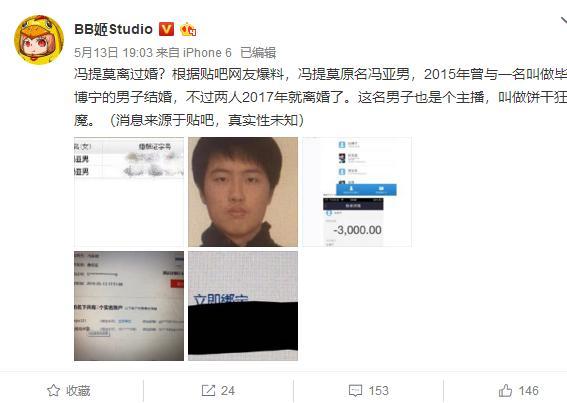Screen dimensions: 567x403
Task: Click the membership crown badge icon
Action: [x=188, y=29]
